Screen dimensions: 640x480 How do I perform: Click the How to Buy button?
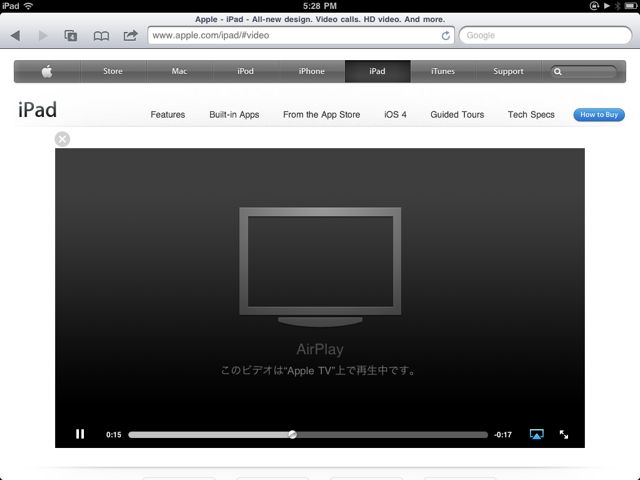click(599, 115)
